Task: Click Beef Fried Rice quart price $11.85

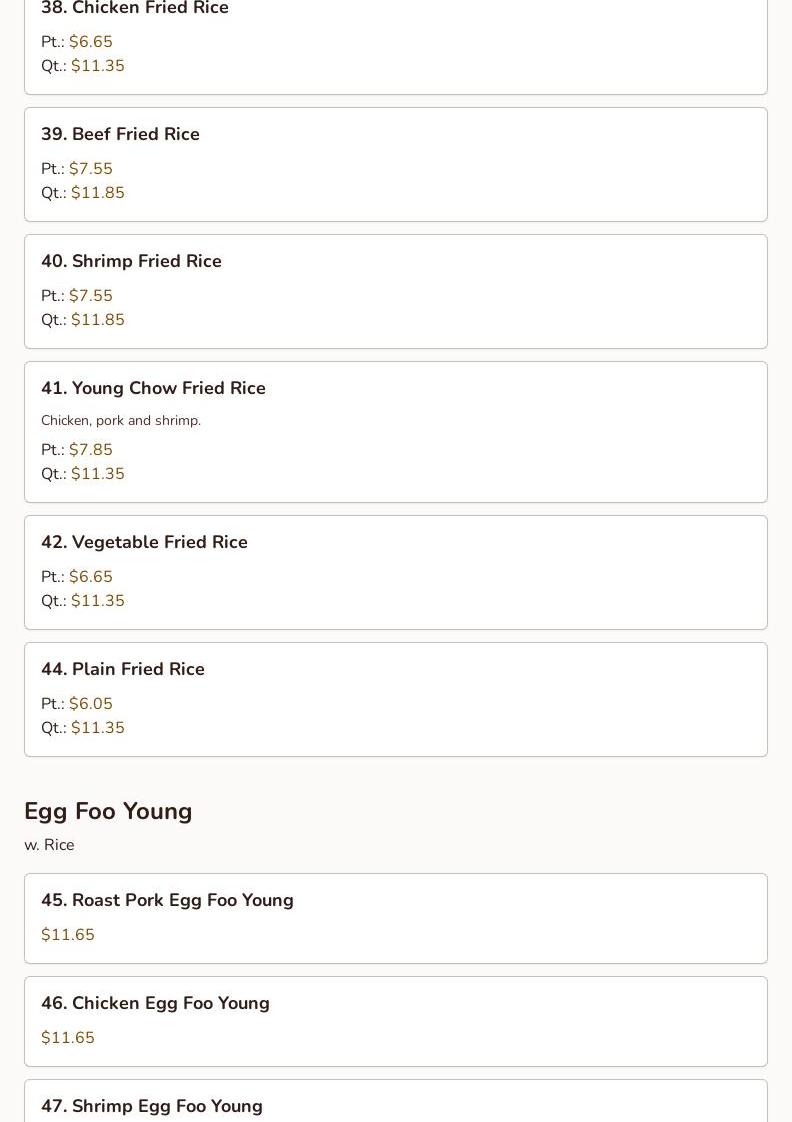Action: 98,193
